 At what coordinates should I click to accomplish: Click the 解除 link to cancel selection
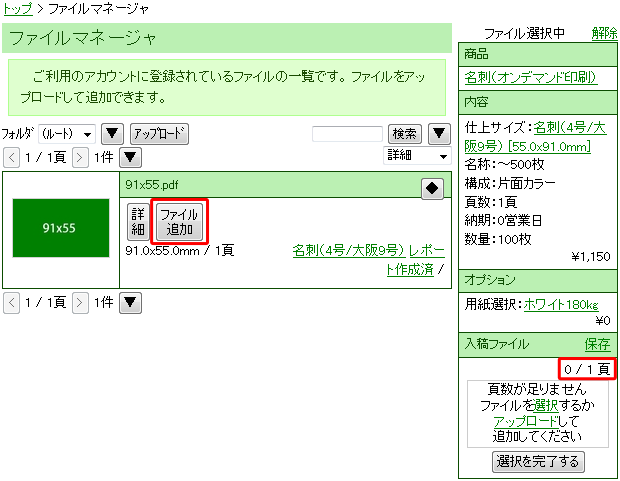click(604, 33)
